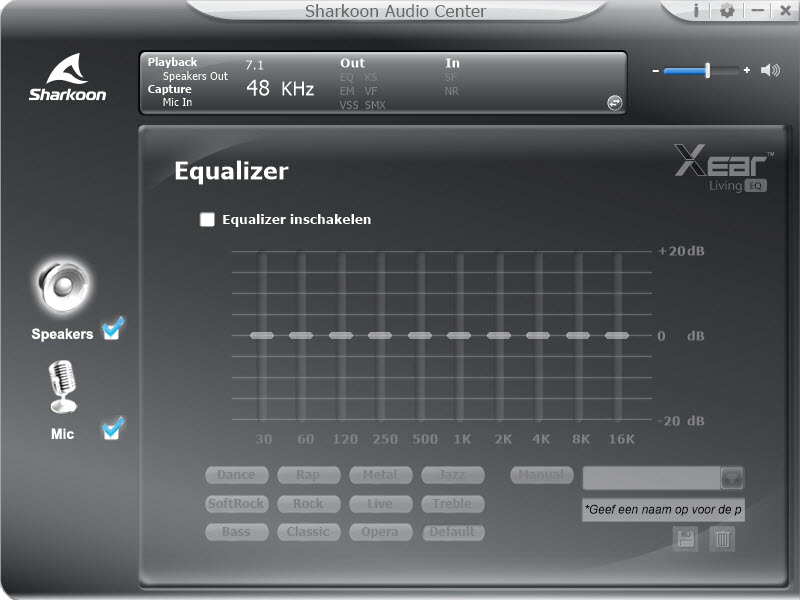This screenshot has height=600, width=800.
Task: Click the Mic microphone icon
Action: [63, 387]
